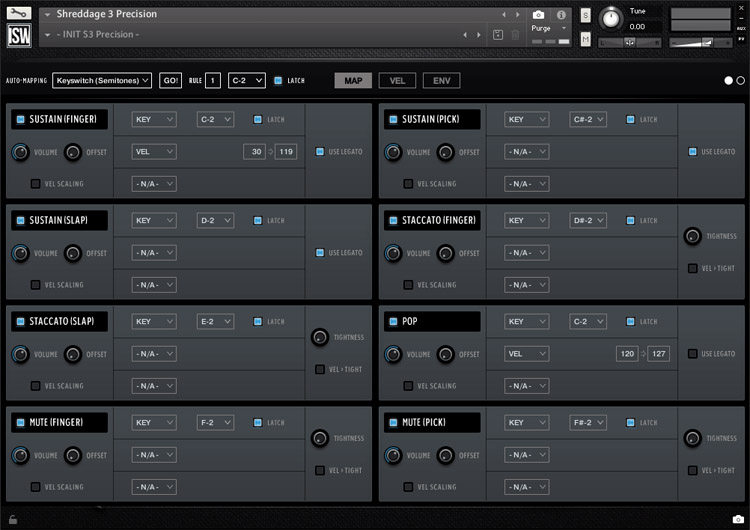Screen dimensions: 750x530
Task: Toggle Latch for Staccato (Slap)
Action: coord(258,321)
